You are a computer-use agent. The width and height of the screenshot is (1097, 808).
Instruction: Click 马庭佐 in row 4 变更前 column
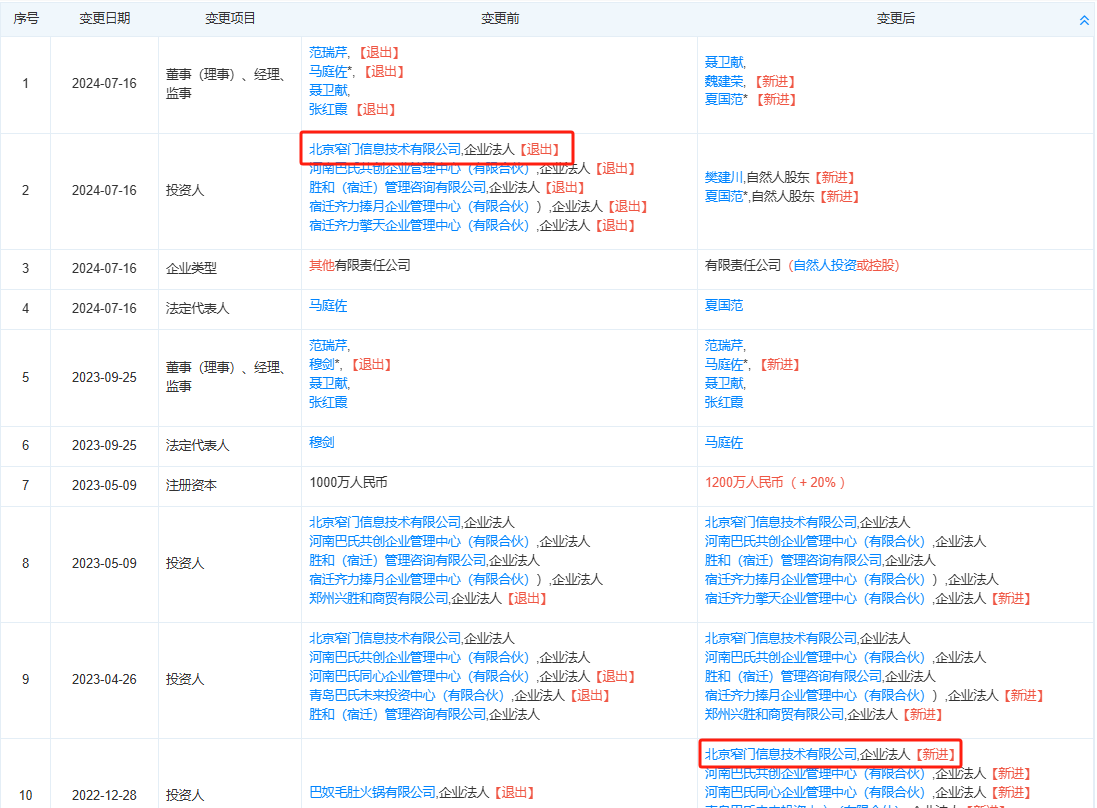[328, 306]
